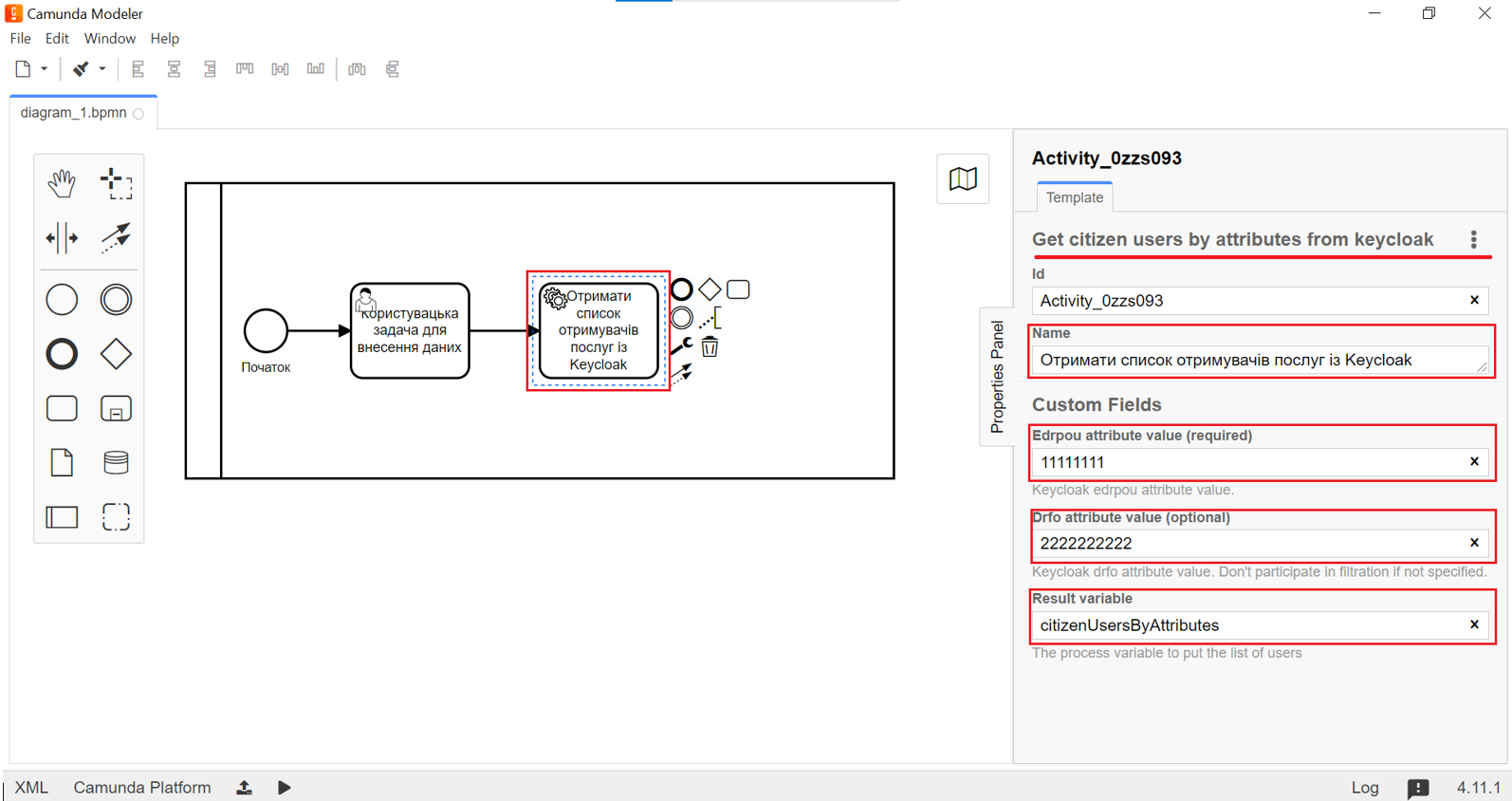Create a data object reference
1512x801 pixels.
tap(62, 462)
